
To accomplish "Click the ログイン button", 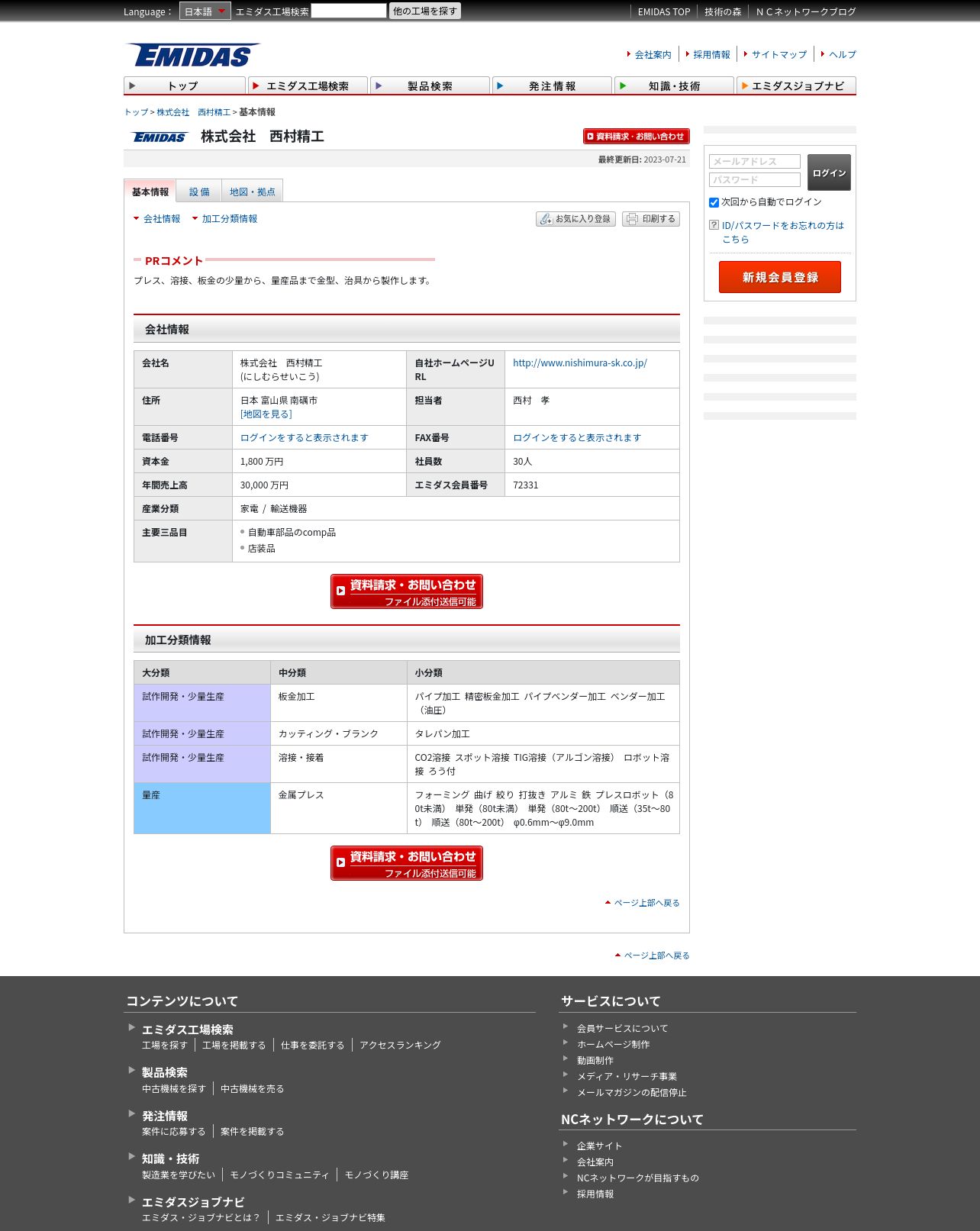I will (829, 172).
